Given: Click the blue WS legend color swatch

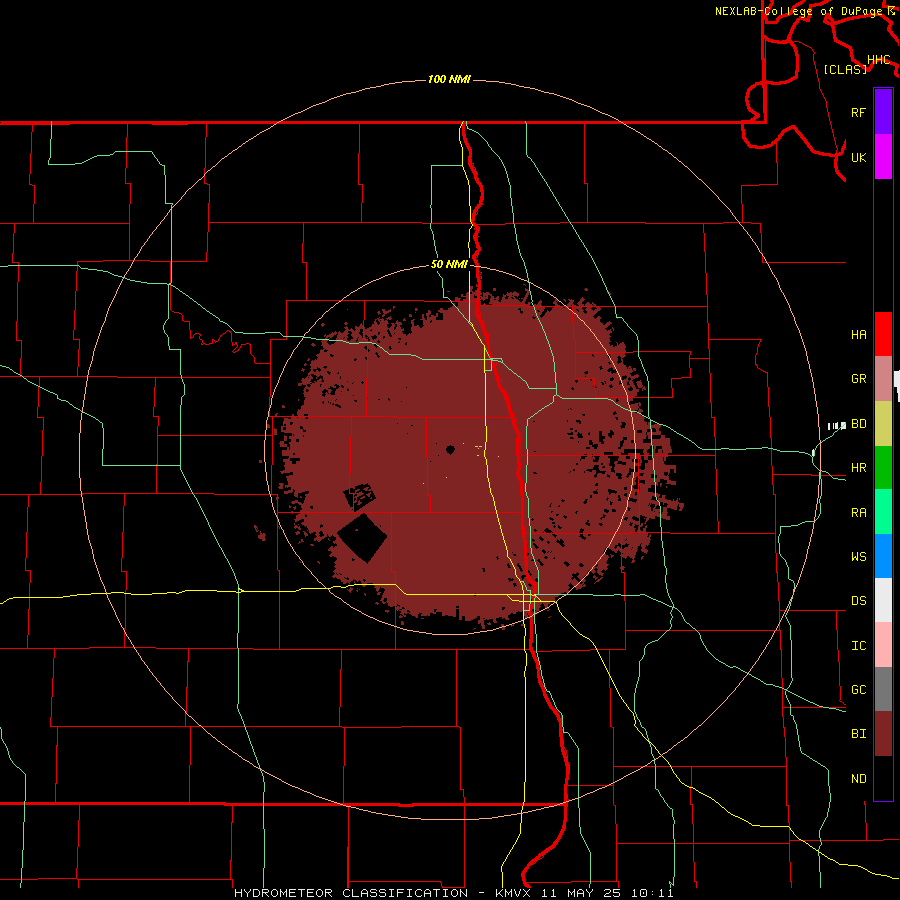Looking at the screenshot, I should pyautogui.click(x=883, y=556).
